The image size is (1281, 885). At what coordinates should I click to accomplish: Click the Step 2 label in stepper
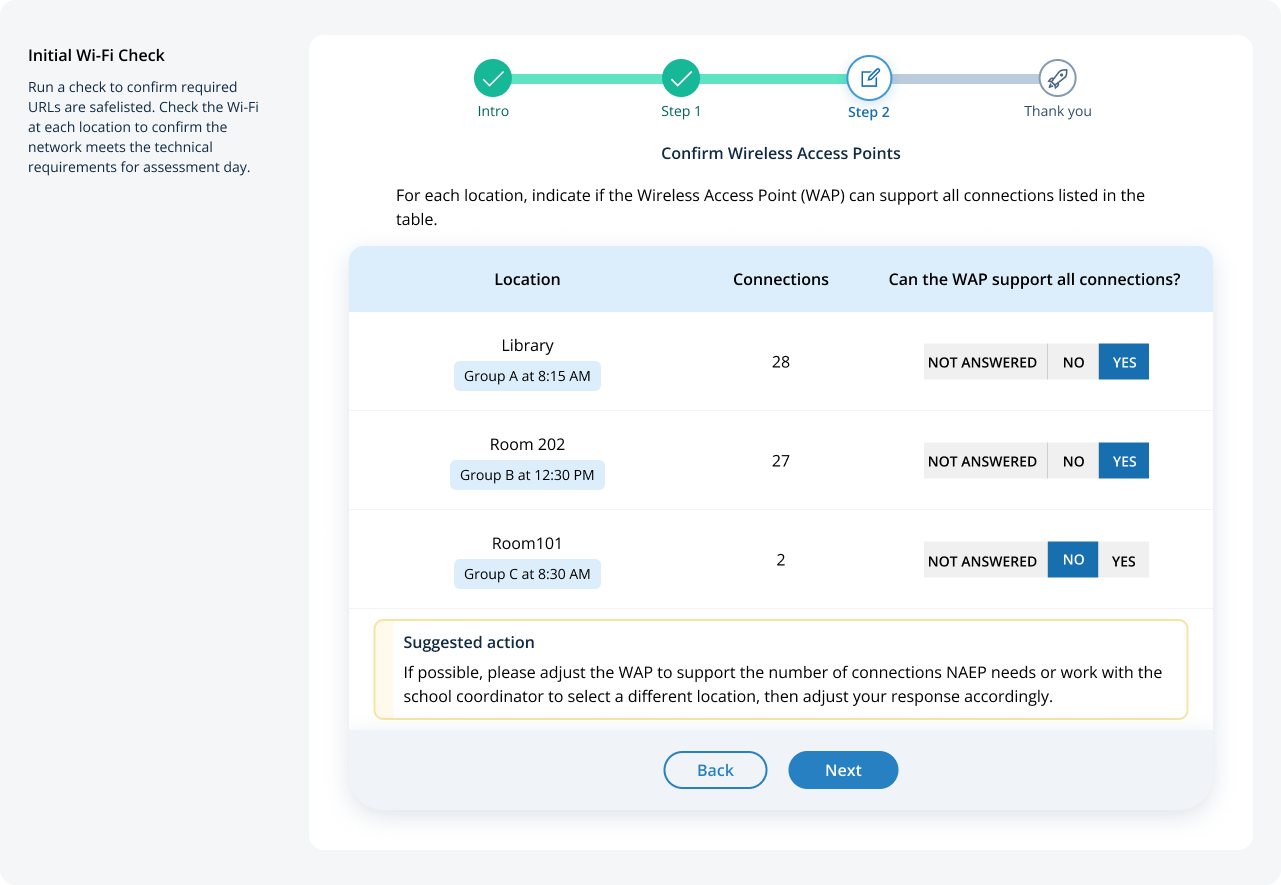(x=869, y=112)
